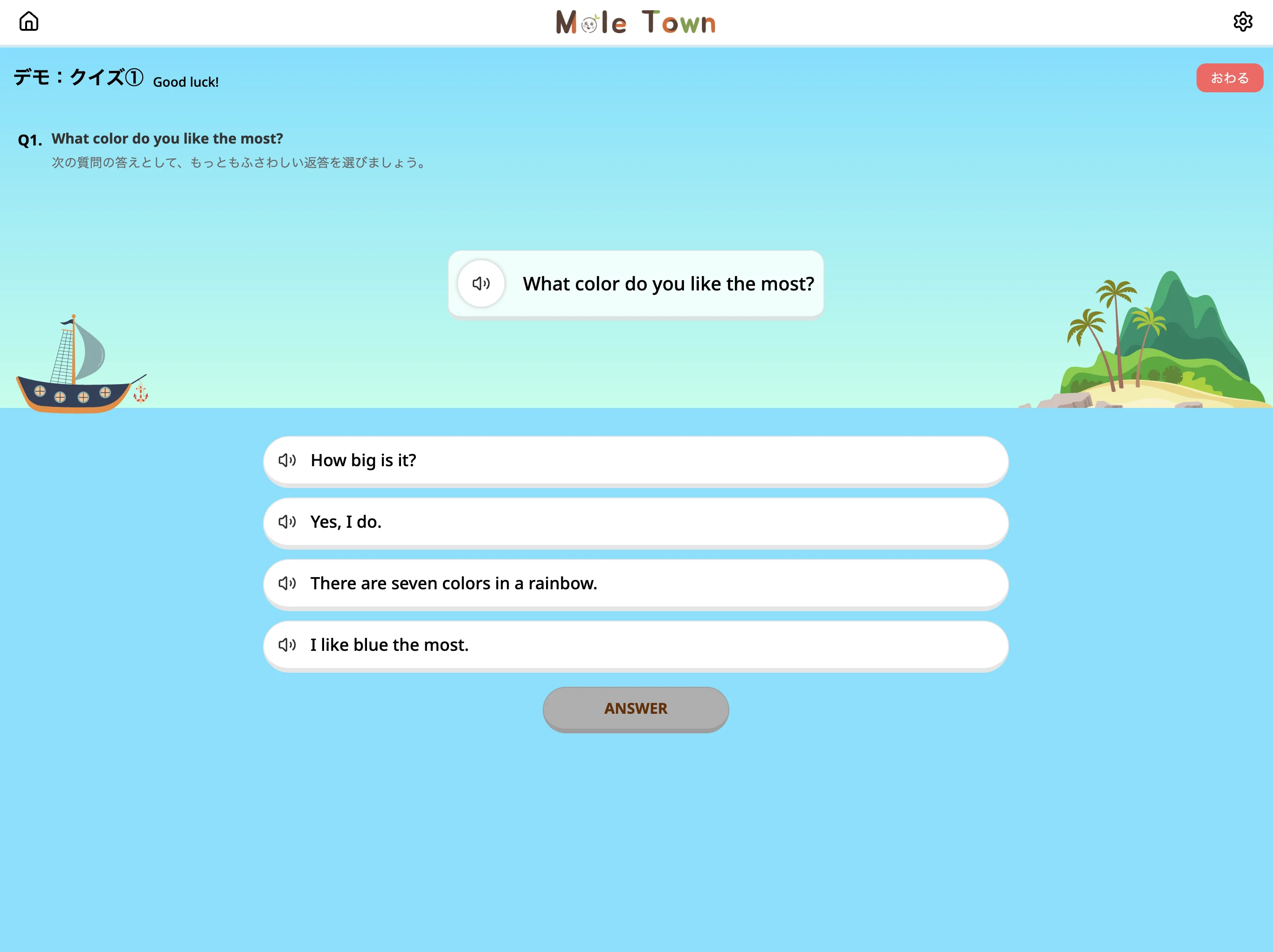Click the quiz title デモ：クイズ①
This screenshot has height=952, width=1273.
tap(78, 77)
